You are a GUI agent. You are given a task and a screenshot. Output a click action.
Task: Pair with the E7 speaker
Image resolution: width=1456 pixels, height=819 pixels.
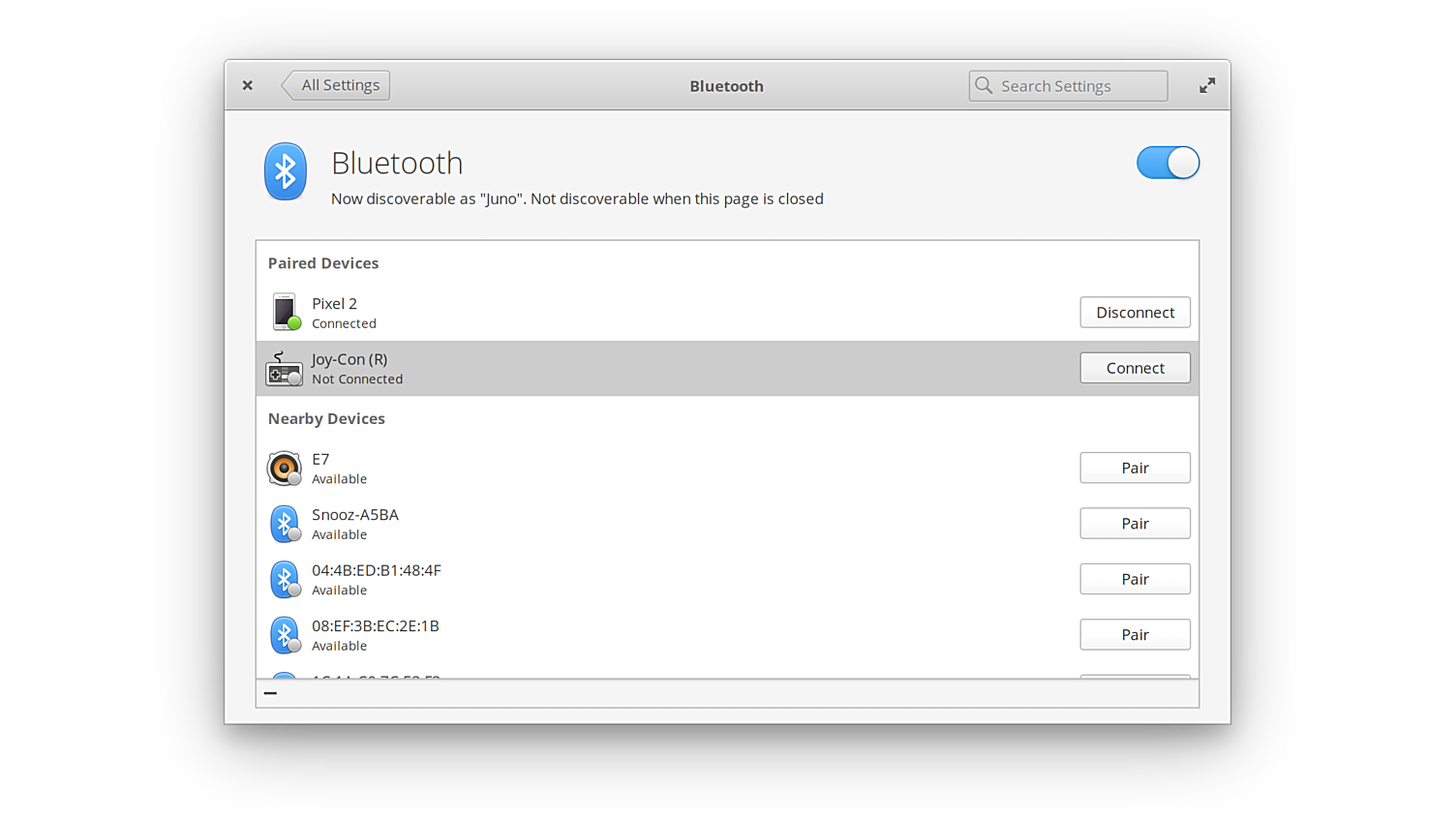tap(1135, 468)
